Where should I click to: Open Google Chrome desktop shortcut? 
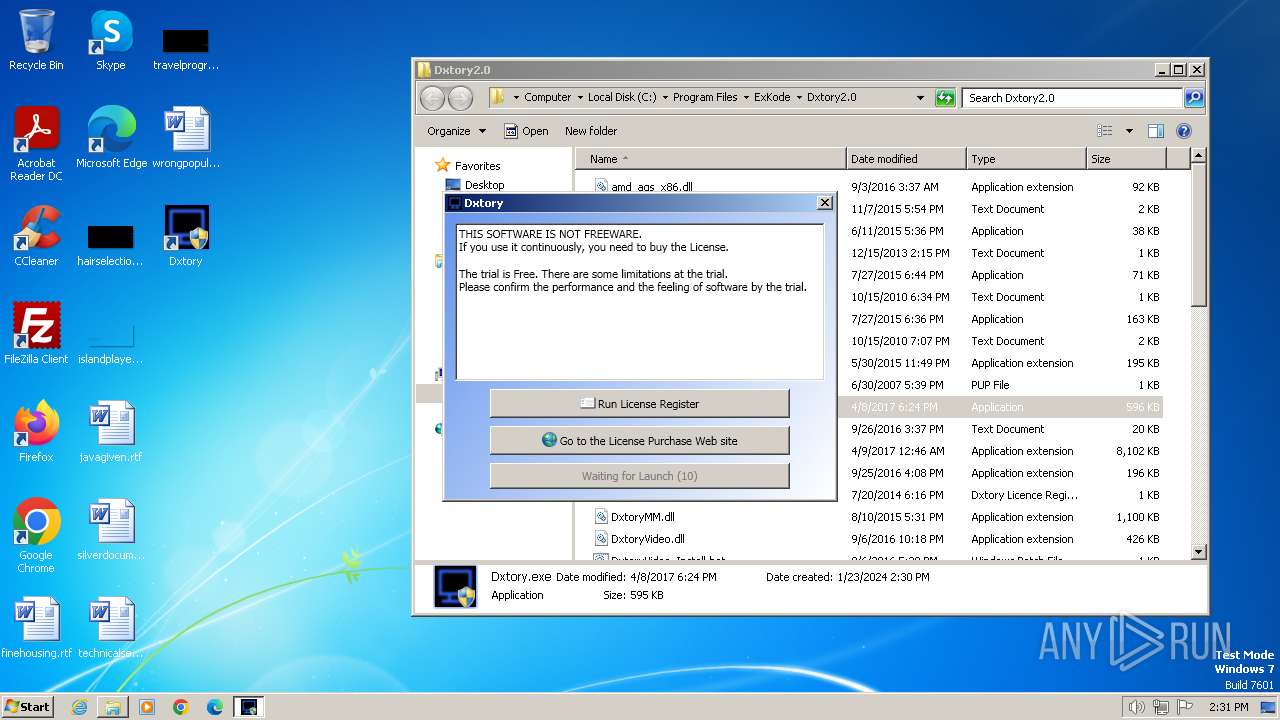(x=36, y=535)
